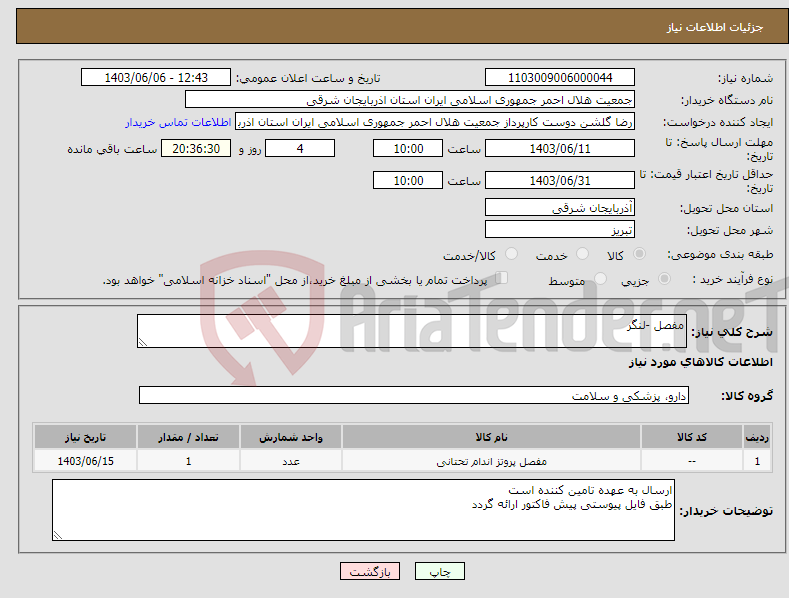This screenshot has height=598, width=789.
Task: Click the need date cell 1403/06/15
Action: 86,461
